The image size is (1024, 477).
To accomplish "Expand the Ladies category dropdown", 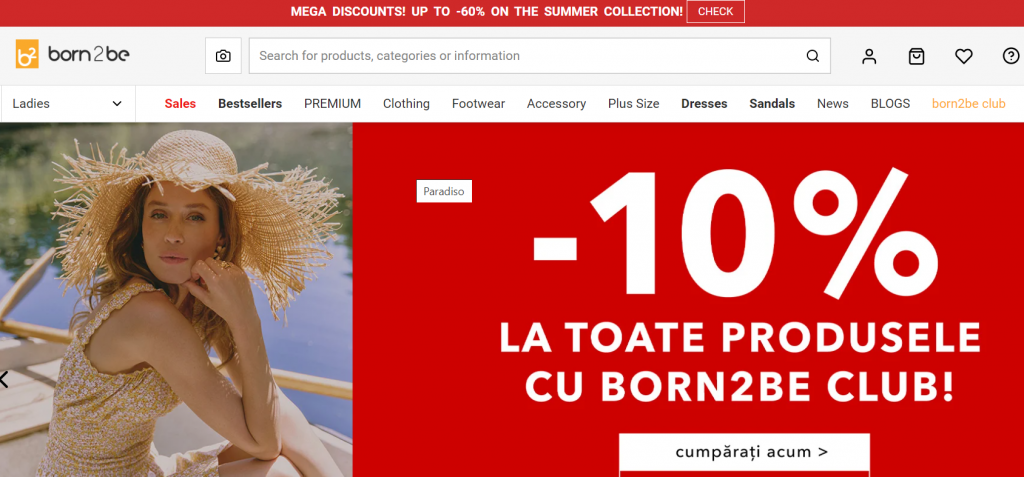I will (68, 103).
